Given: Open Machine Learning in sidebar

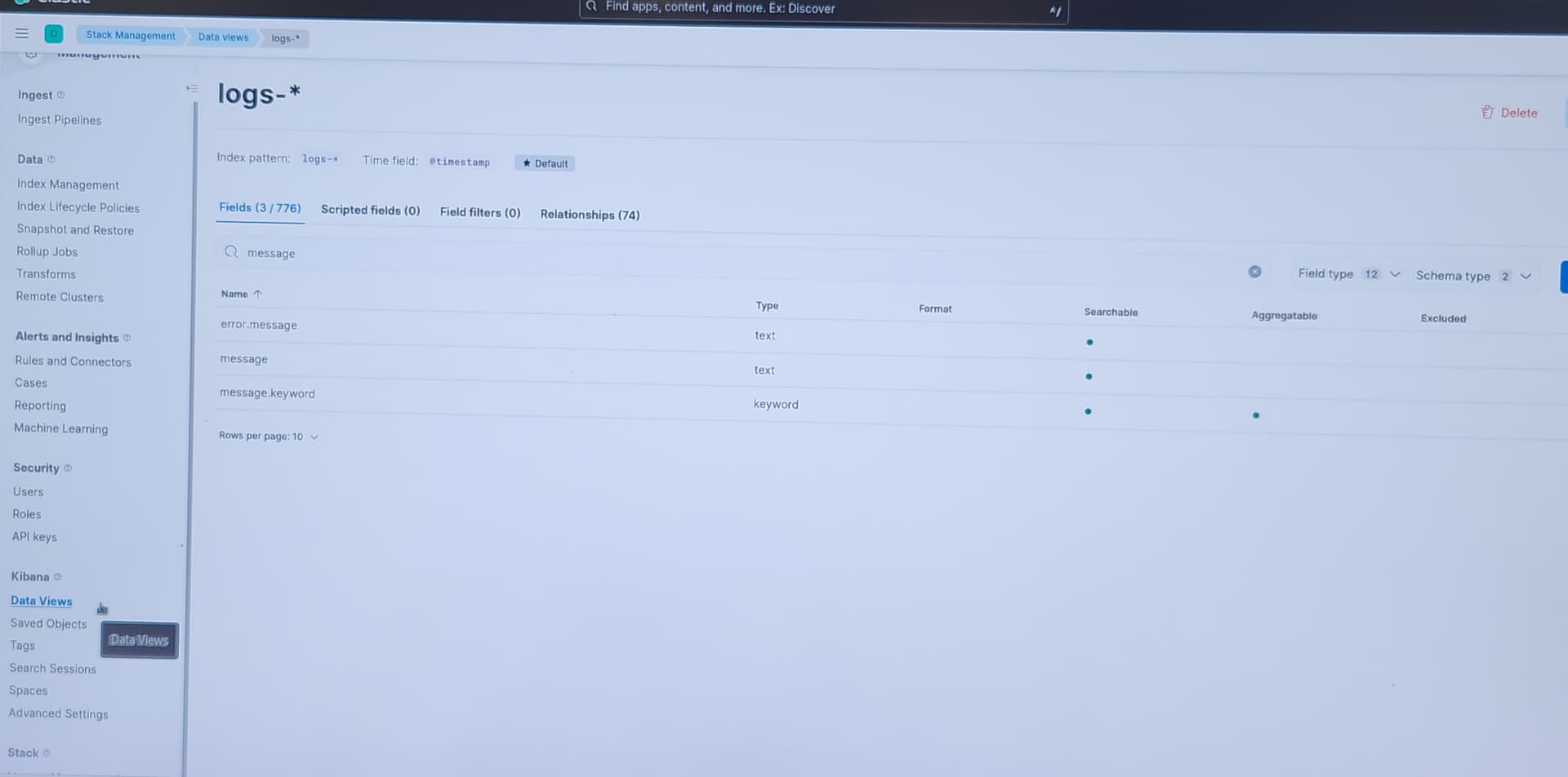Looking at the screenshot, I should pos(61,428).
